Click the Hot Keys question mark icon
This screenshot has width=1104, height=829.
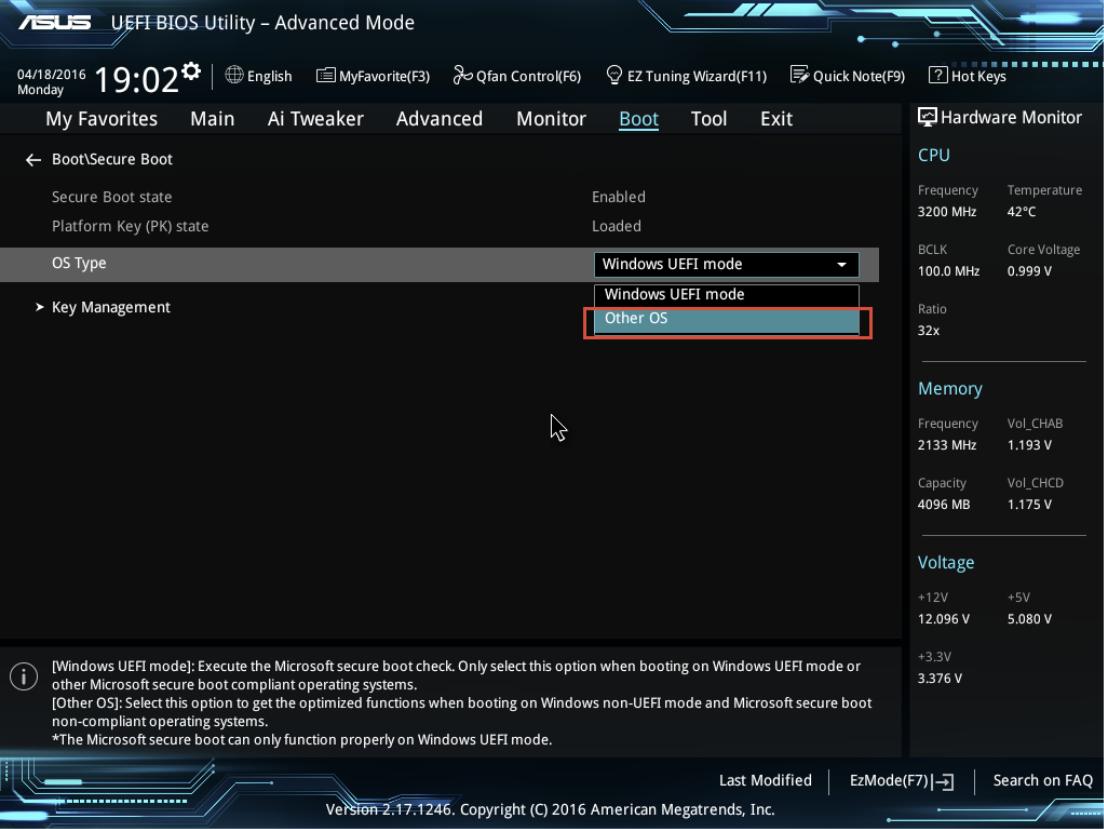pyautogui.click(x=938, y=75)
